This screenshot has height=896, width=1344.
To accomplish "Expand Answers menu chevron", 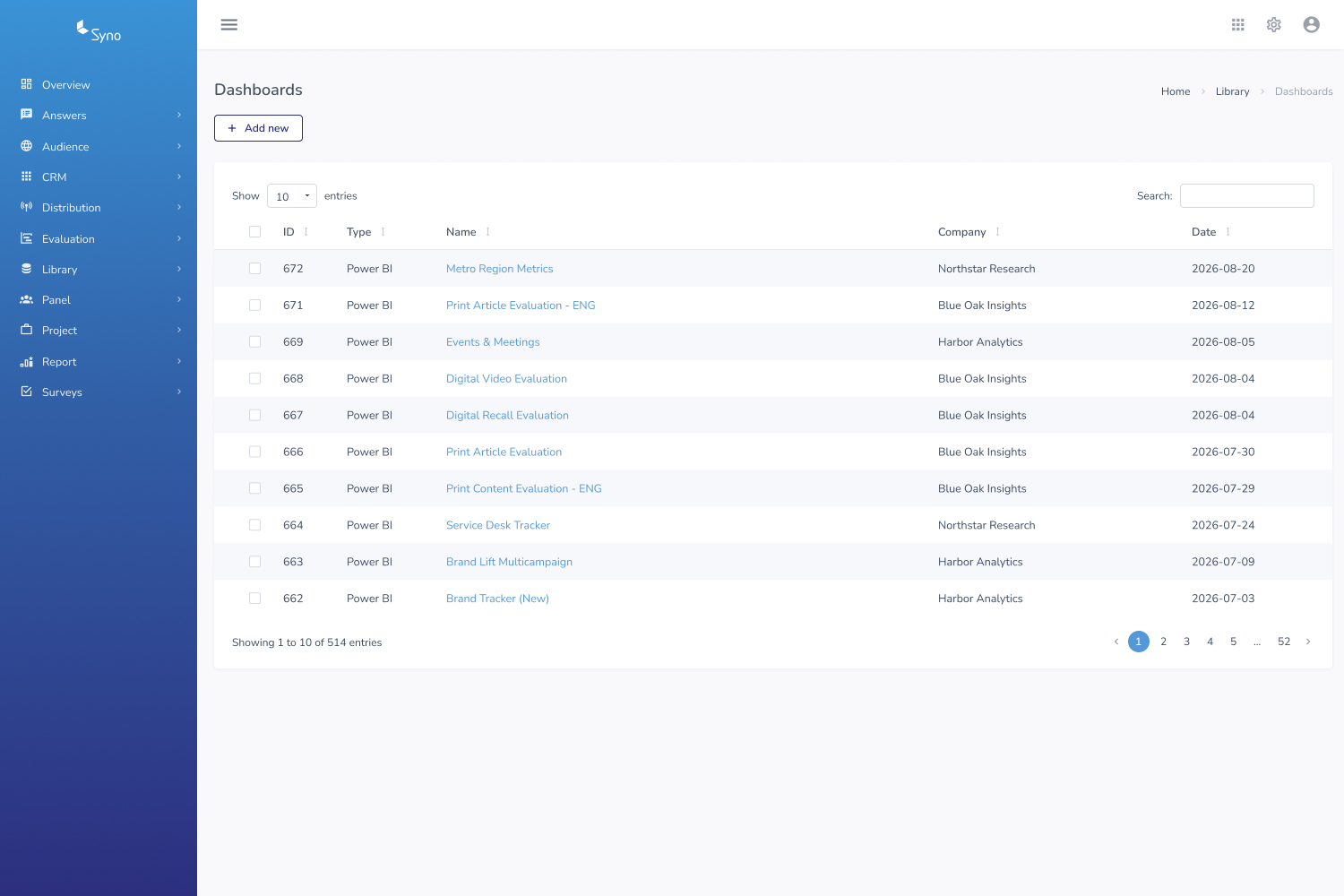I will 179,115.
